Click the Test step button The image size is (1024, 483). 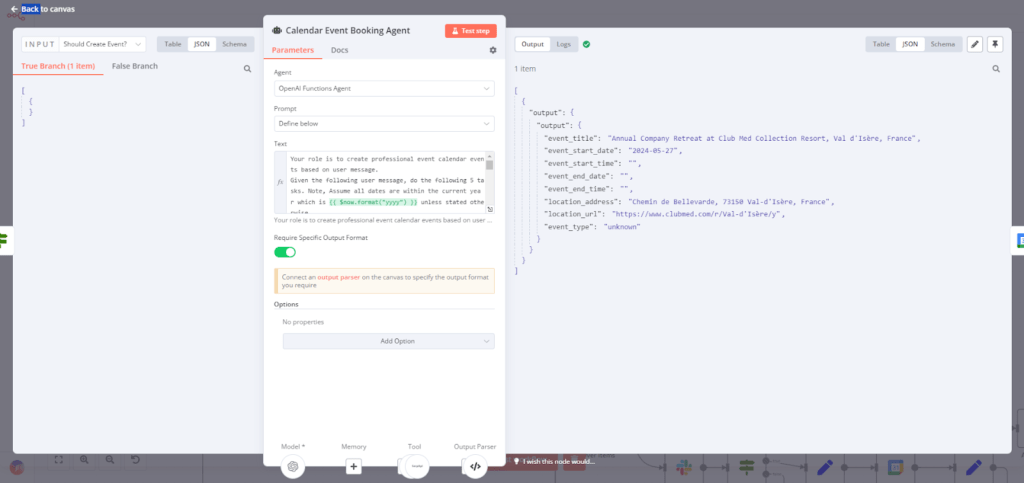tap(470, 31)
